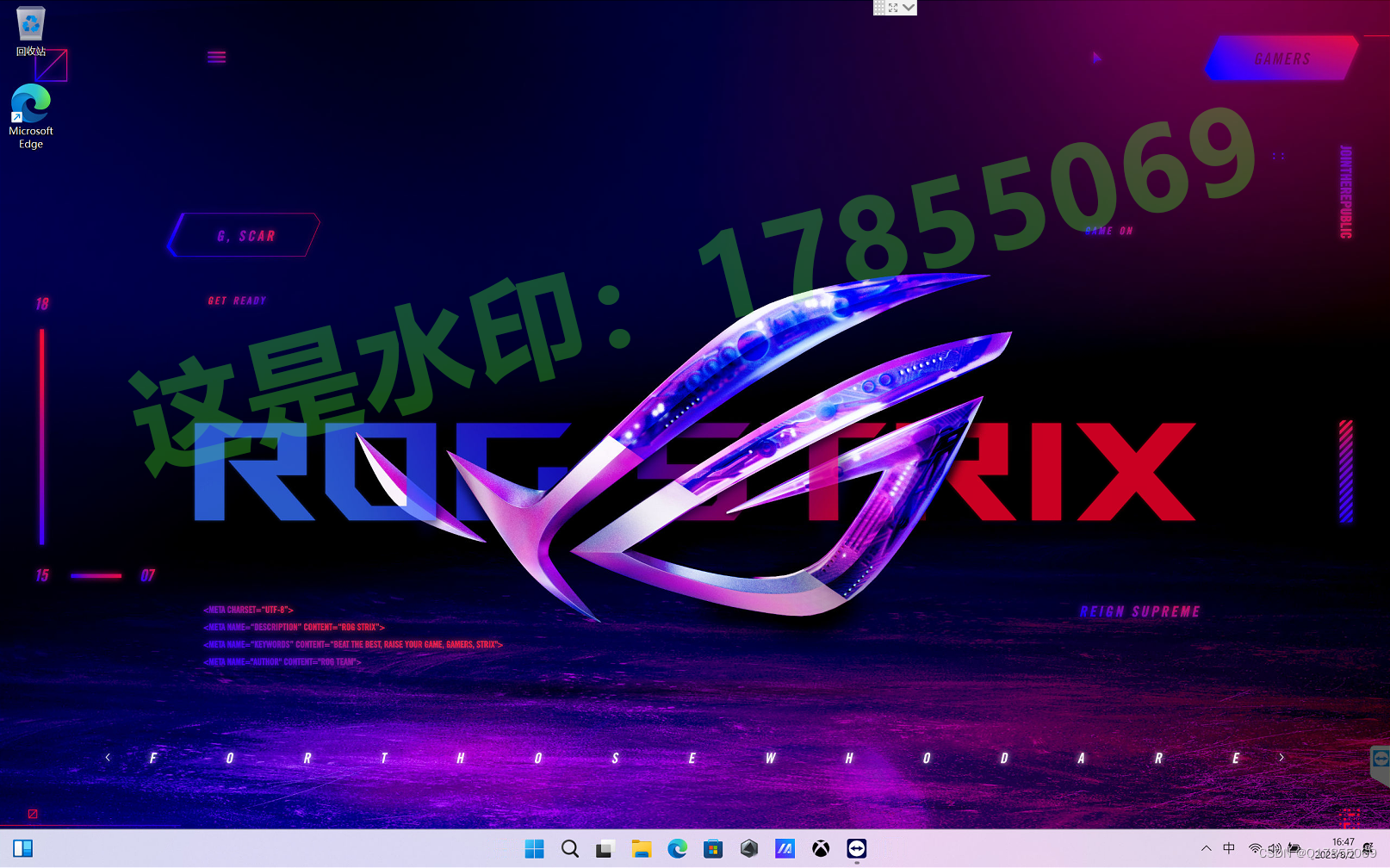Toggle the Chinese input method indicator
The height and width of the screenshot is (868, 1390).
[1229, 849]
